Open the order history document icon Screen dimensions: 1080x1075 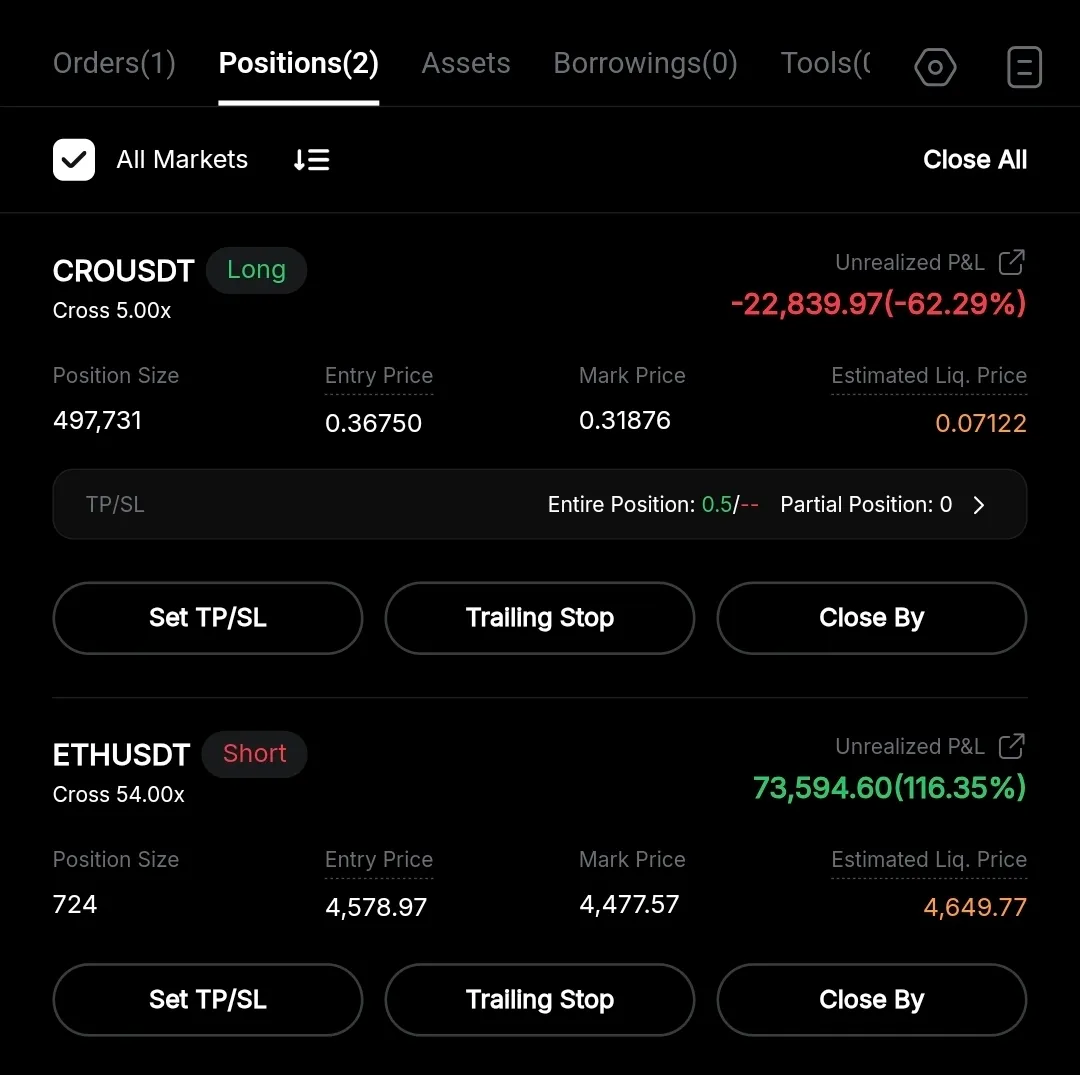pyautogui.click(x=1024, y=67)
